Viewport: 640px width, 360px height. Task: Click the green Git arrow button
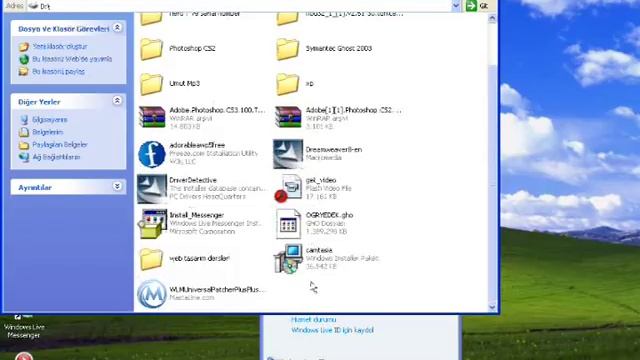(x=471, y=6)
